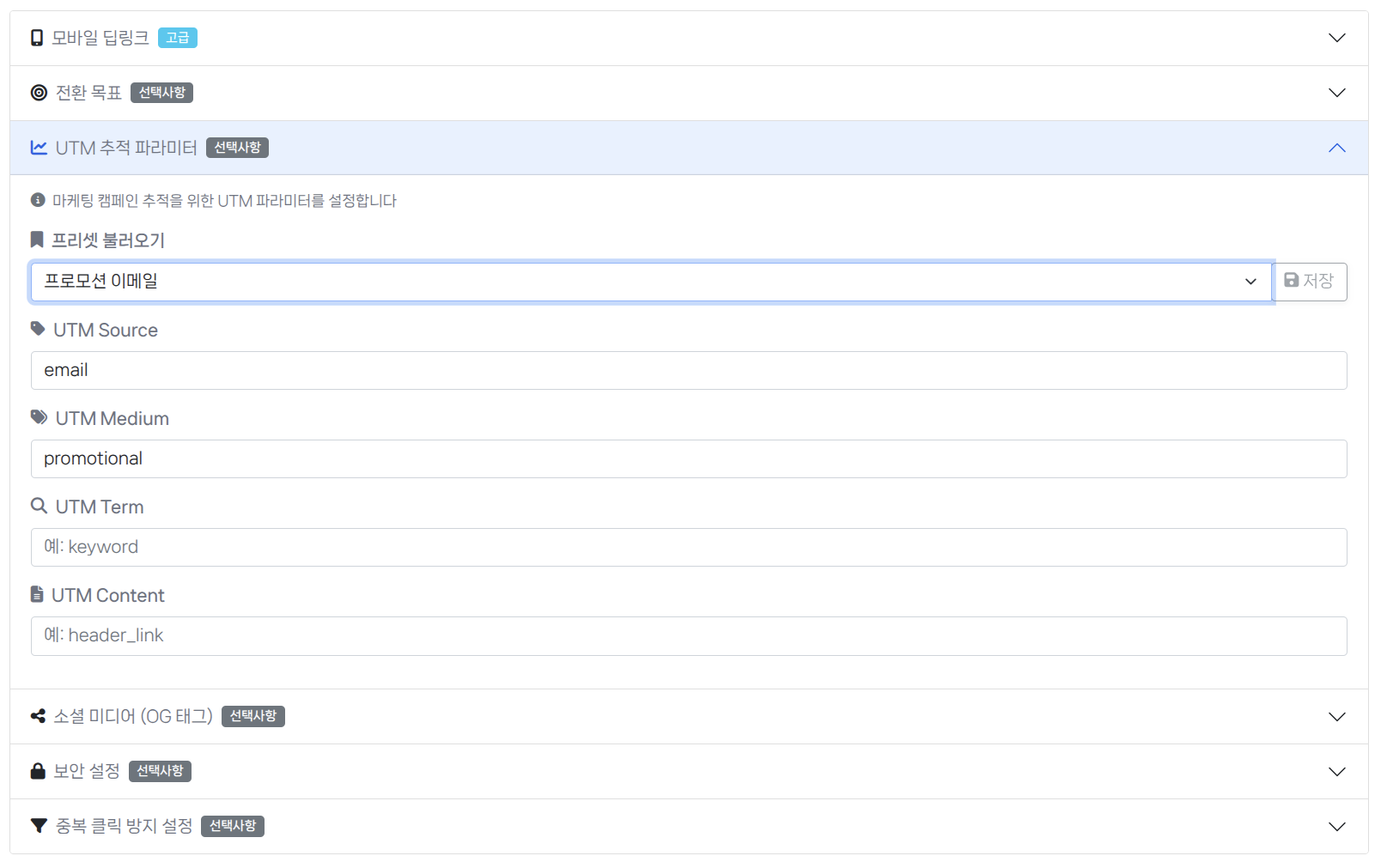The width and height of the screenshot is (1387, 868).
Task: Click the UTM tracking chart icon
Action: (x=39, y=148)
